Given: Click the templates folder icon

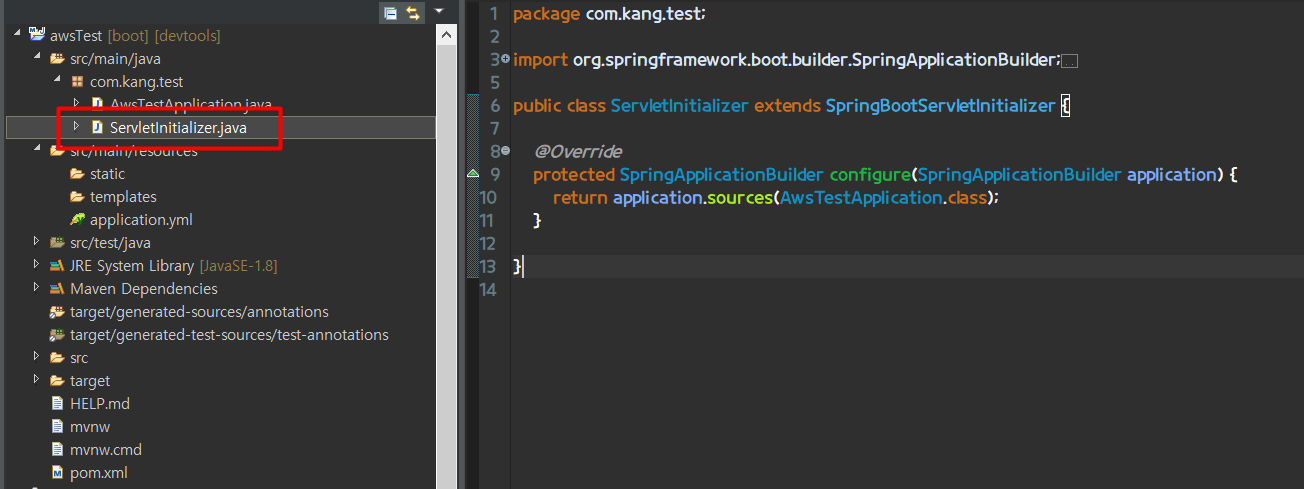Looking at the screenshot, I should [x=77, y=197].
